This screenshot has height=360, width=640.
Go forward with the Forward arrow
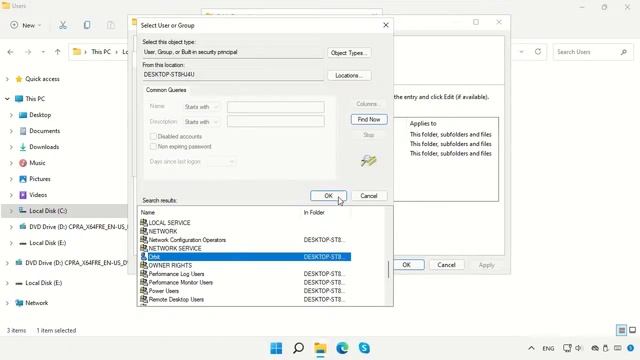28,52
